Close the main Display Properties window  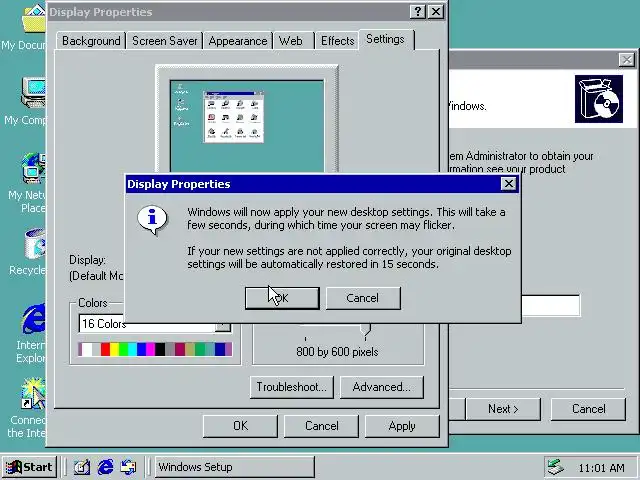click(x=436, y=11)
